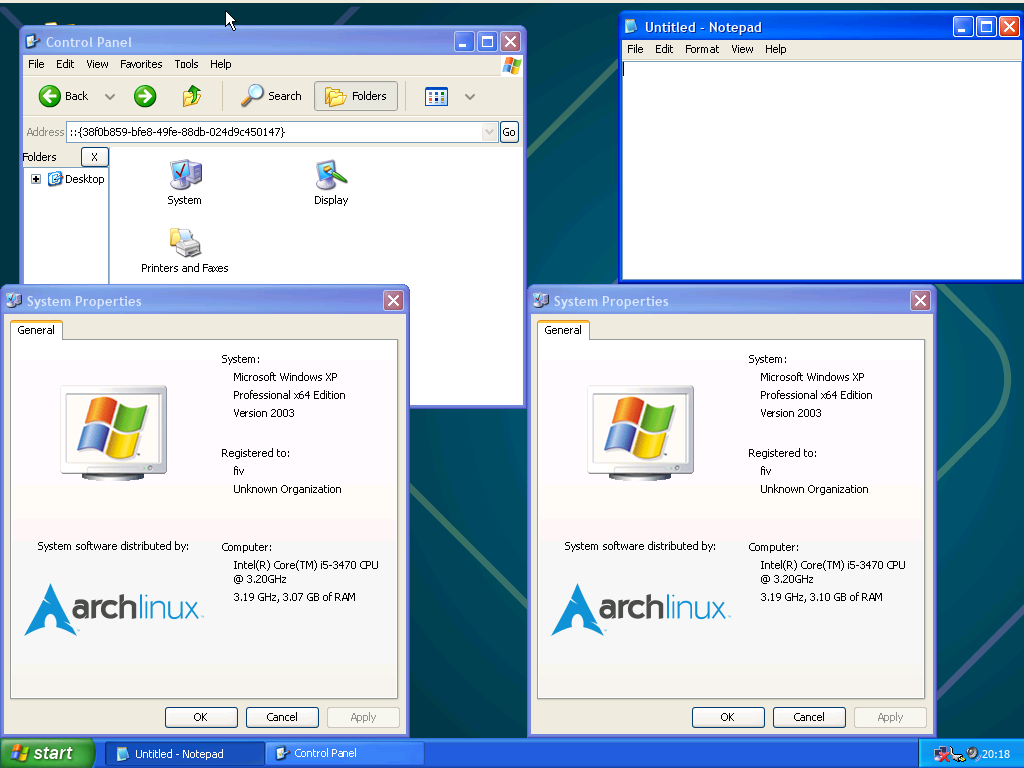Click the green Back arrow button

(51, 96)
